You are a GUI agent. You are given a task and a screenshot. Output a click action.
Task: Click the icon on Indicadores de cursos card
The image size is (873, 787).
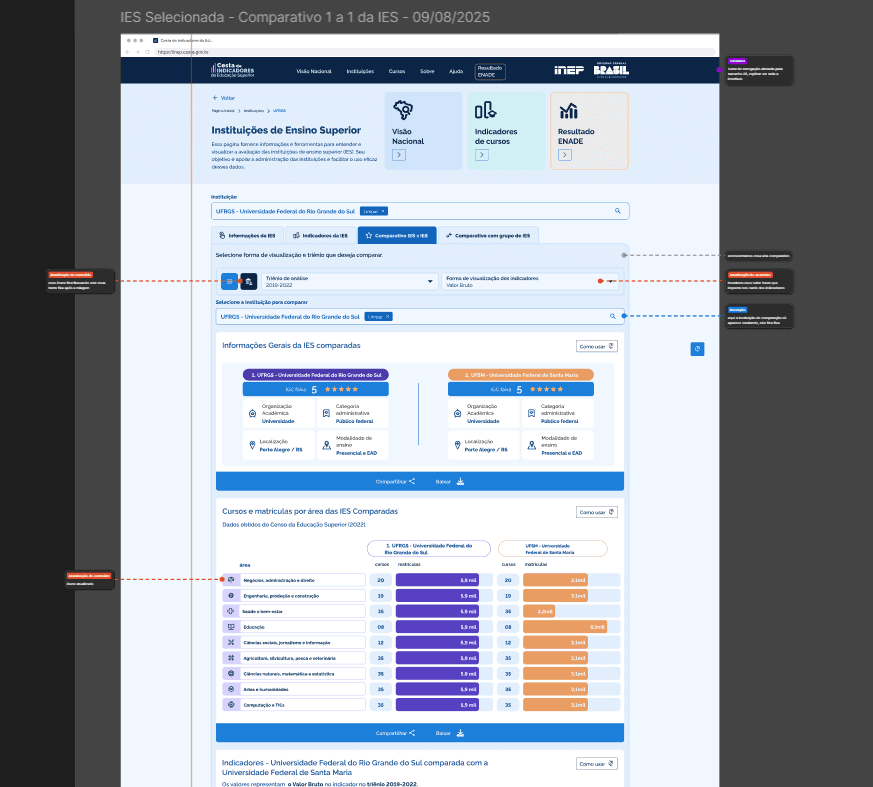click(x=485, y=110)
